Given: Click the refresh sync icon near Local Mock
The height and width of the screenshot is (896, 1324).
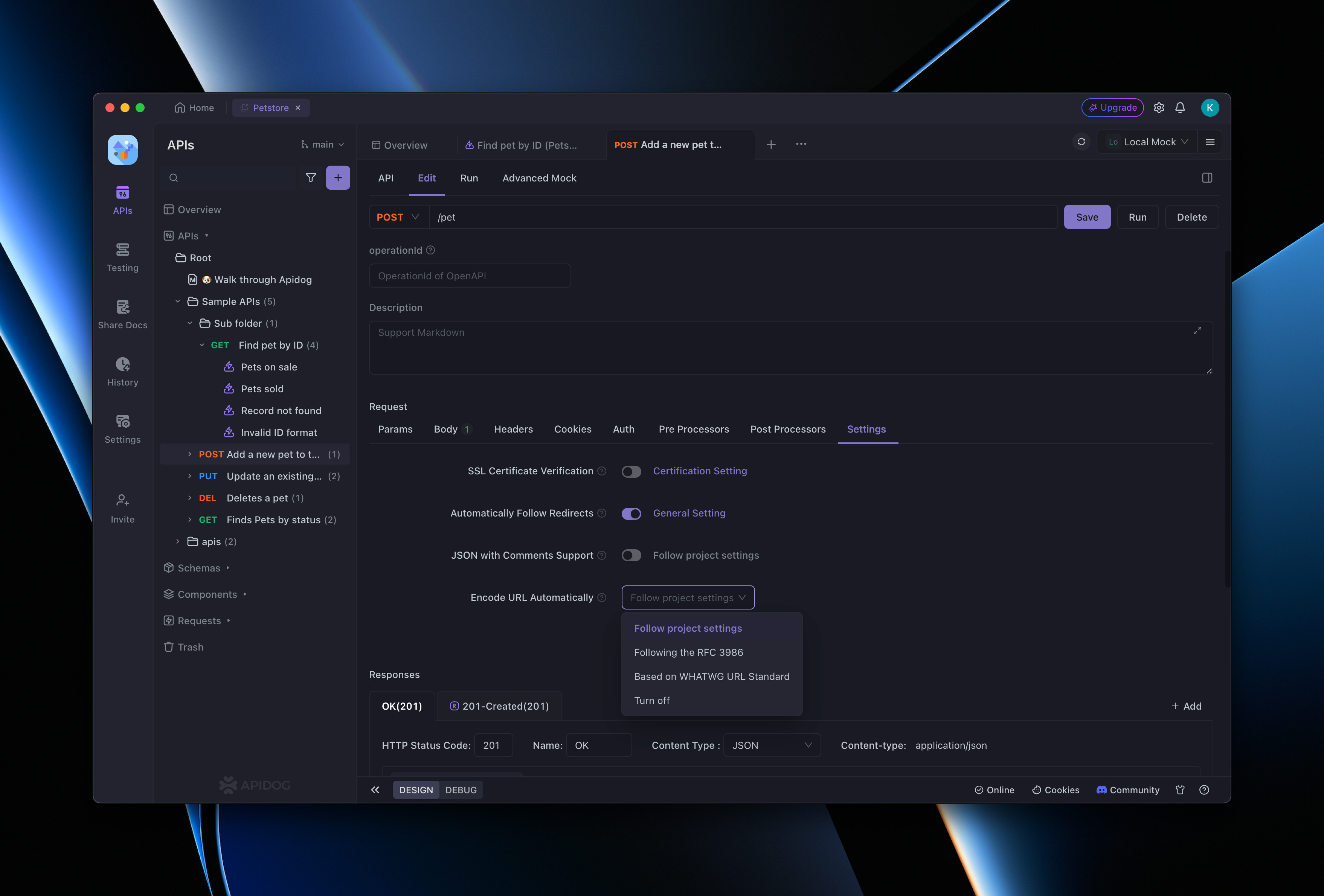Looking at the screenshot, I should tap(1081, 142).
